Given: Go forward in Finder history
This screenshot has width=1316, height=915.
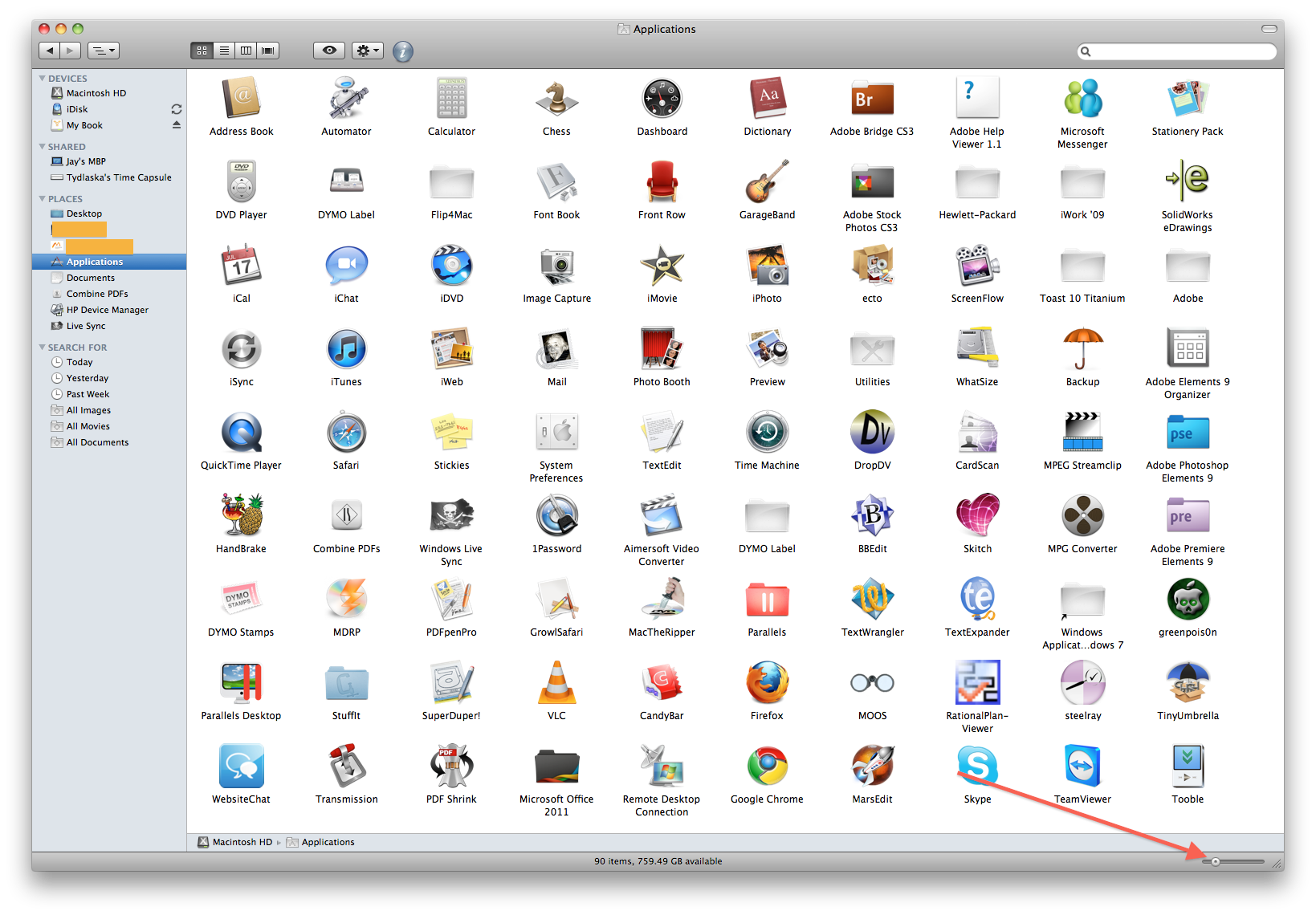Looking at the screenshot, I should [71, 51].
